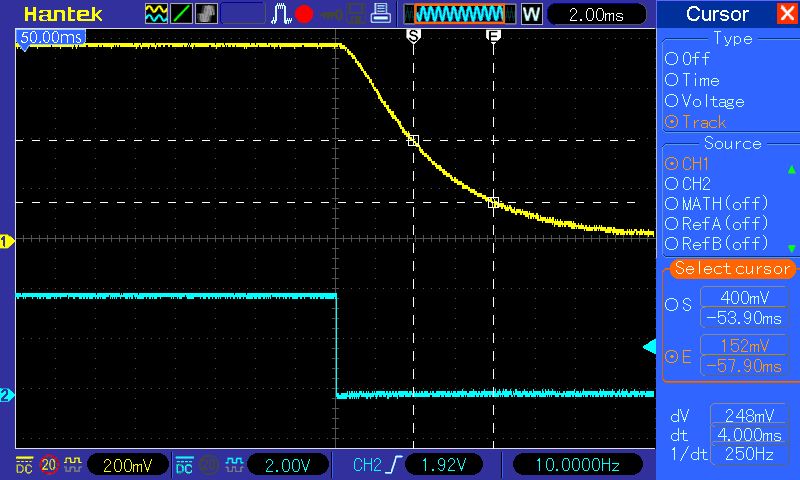Screen dimensions: 800x480
Task: Click the cyan trigger level arrow
Action: pos(649,347)
